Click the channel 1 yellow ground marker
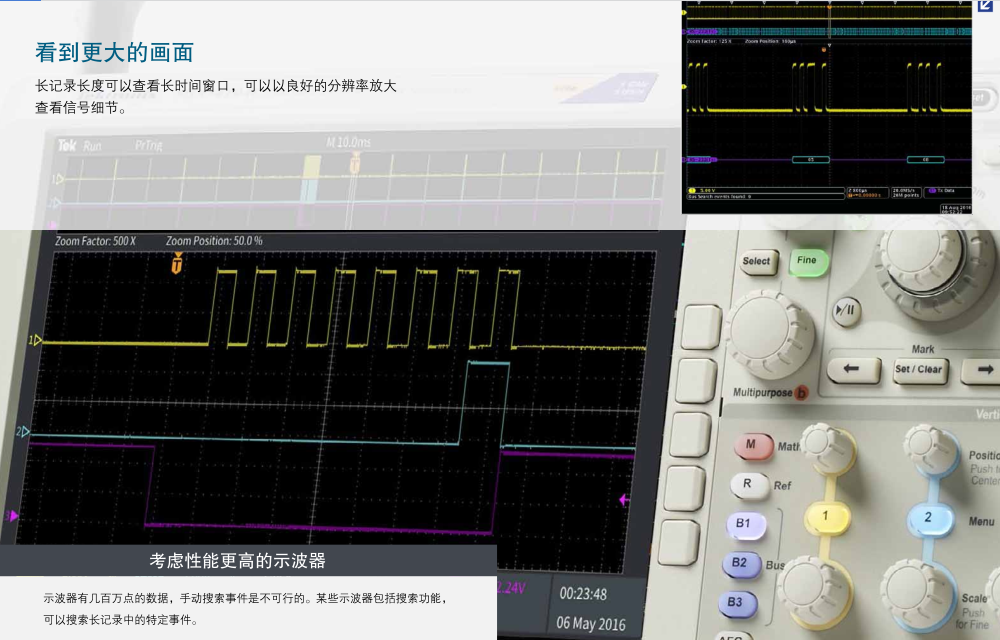1000x640 pixels. [35, 340]
